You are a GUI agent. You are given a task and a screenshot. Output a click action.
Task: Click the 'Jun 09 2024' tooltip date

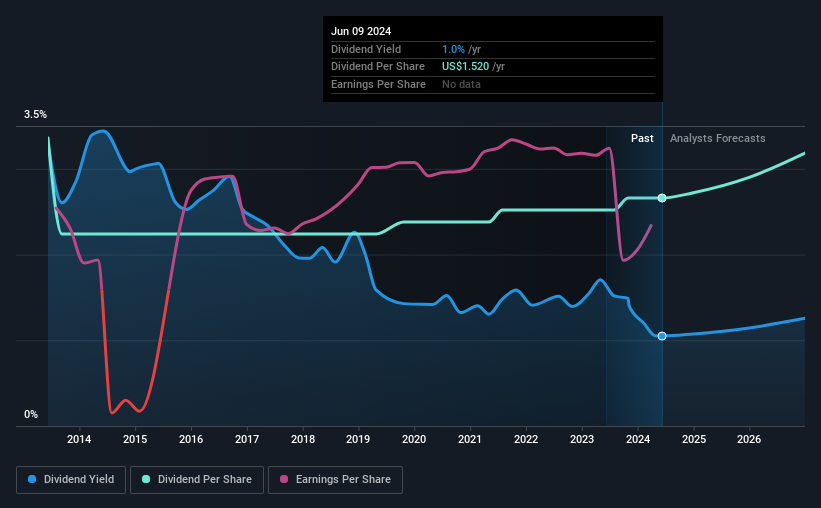[361, 31]
